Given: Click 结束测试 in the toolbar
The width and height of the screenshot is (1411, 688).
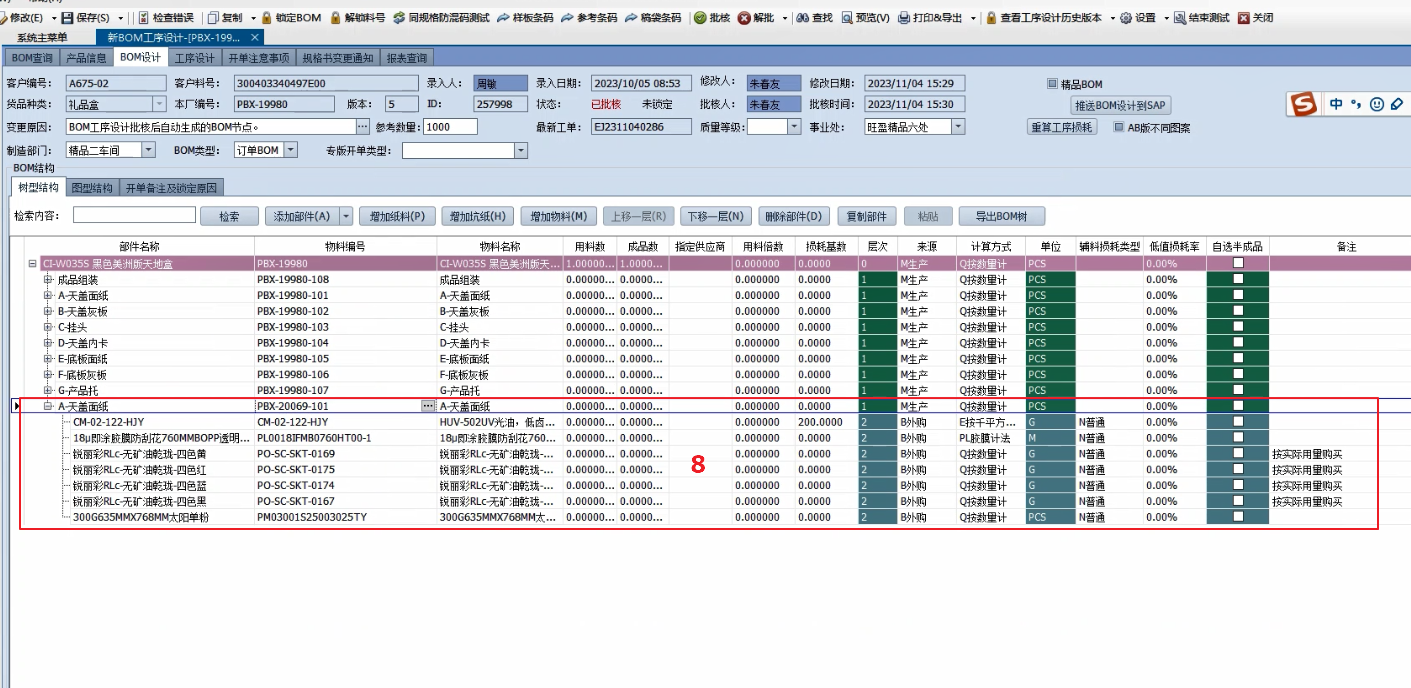Looking at the screenshot, I should (x=1201, y=18).
